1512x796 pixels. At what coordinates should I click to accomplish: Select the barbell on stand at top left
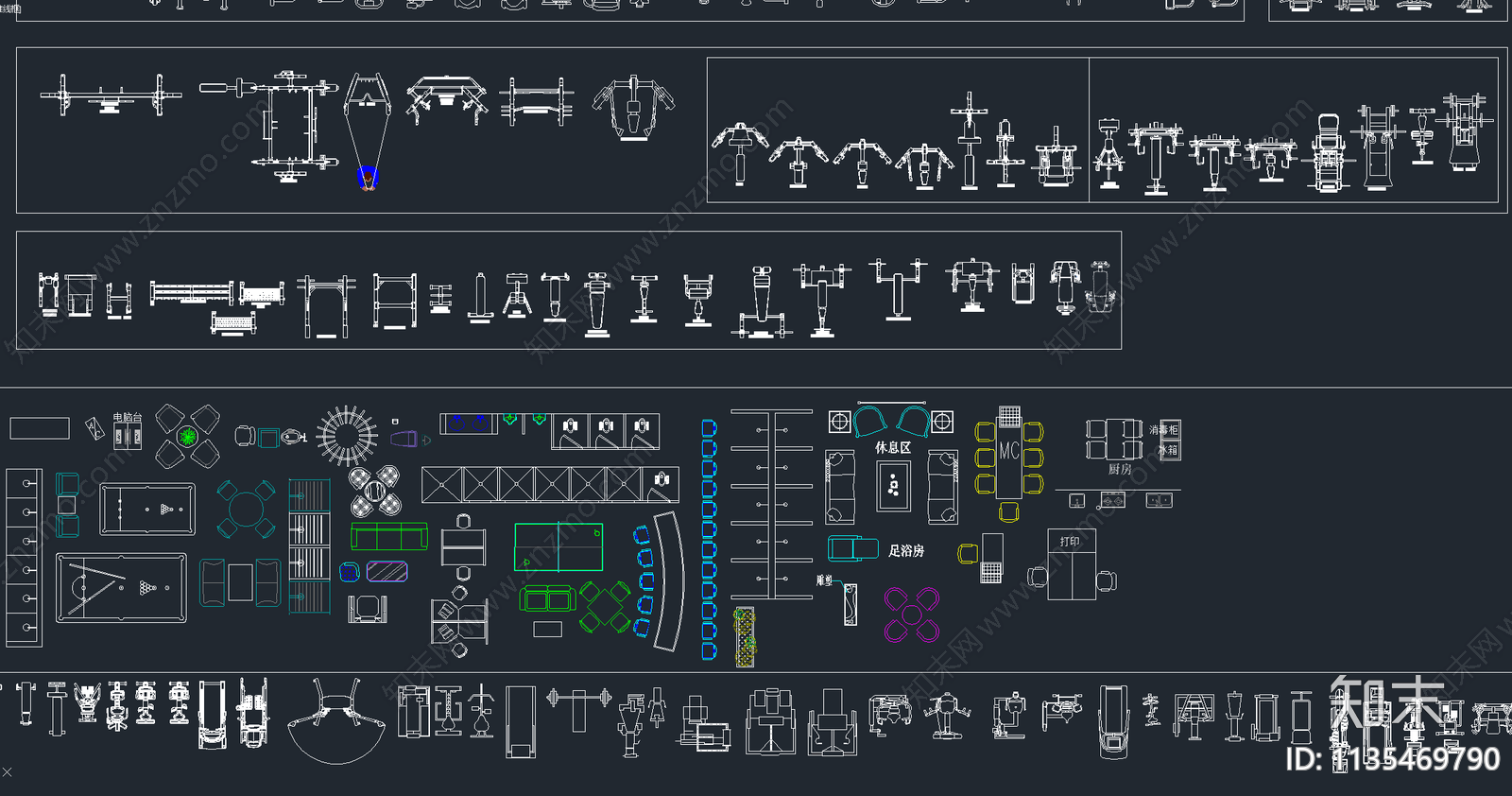112,95
